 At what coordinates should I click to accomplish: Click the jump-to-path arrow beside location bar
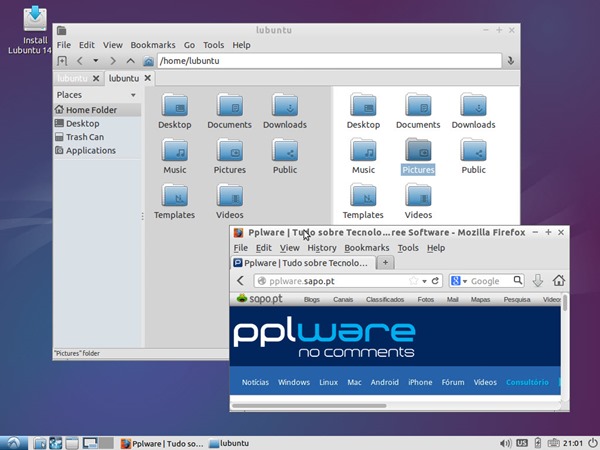click(510, 61)
